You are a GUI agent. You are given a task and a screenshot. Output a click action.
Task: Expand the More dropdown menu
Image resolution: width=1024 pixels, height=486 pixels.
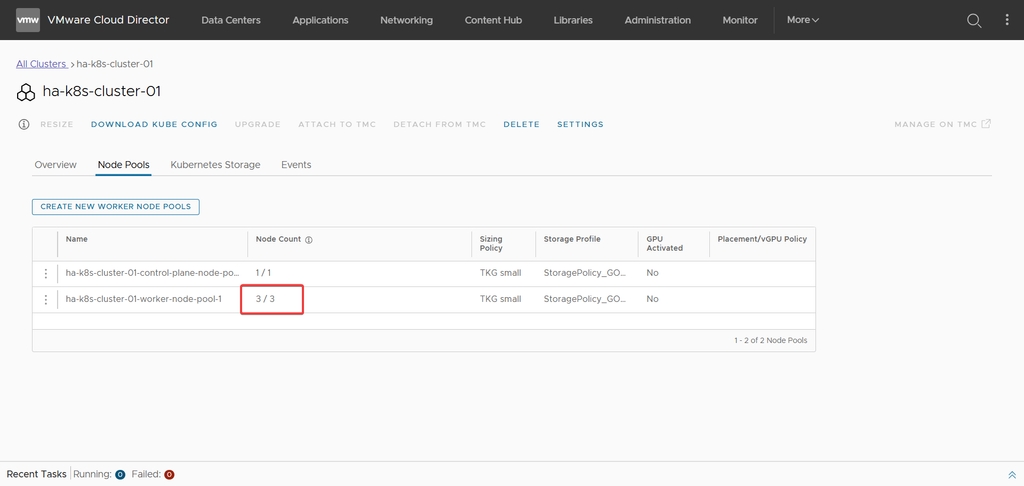[x=802, y=20]
